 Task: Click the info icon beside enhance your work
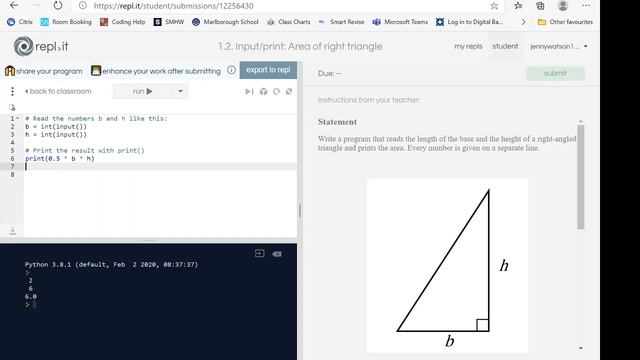coord(231,70)
